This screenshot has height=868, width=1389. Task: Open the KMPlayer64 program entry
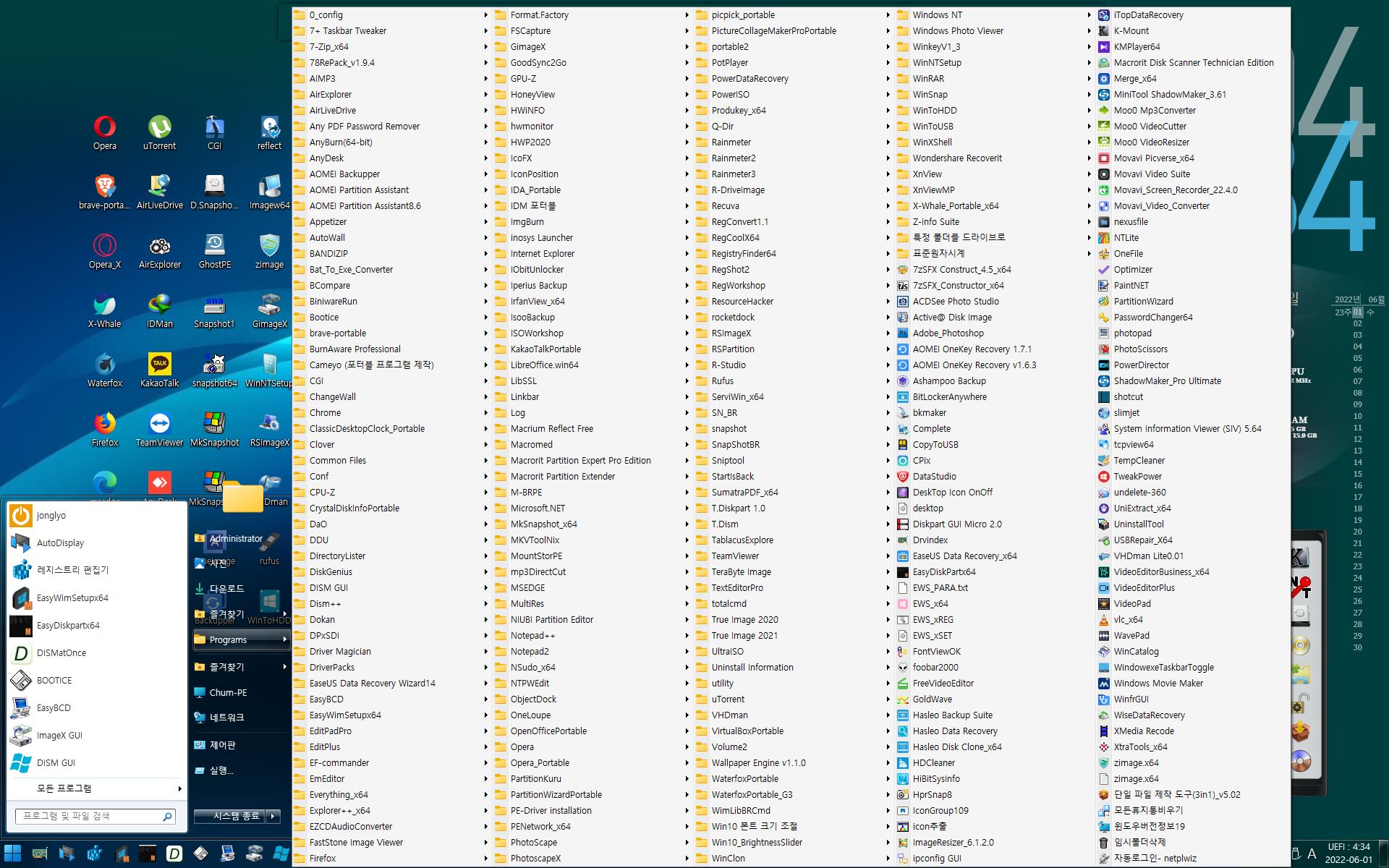[1192, 46]
